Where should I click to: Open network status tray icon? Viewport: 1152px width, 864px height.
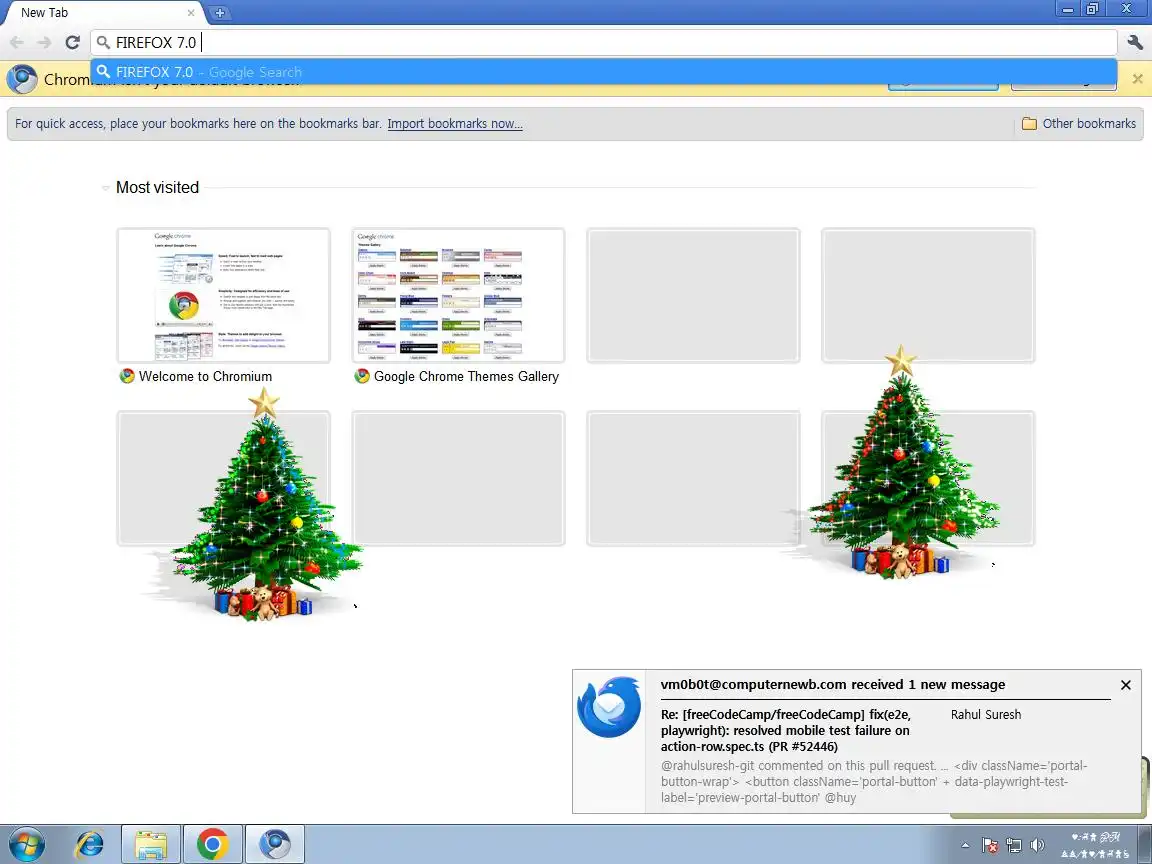click(x=1014, y=846)
